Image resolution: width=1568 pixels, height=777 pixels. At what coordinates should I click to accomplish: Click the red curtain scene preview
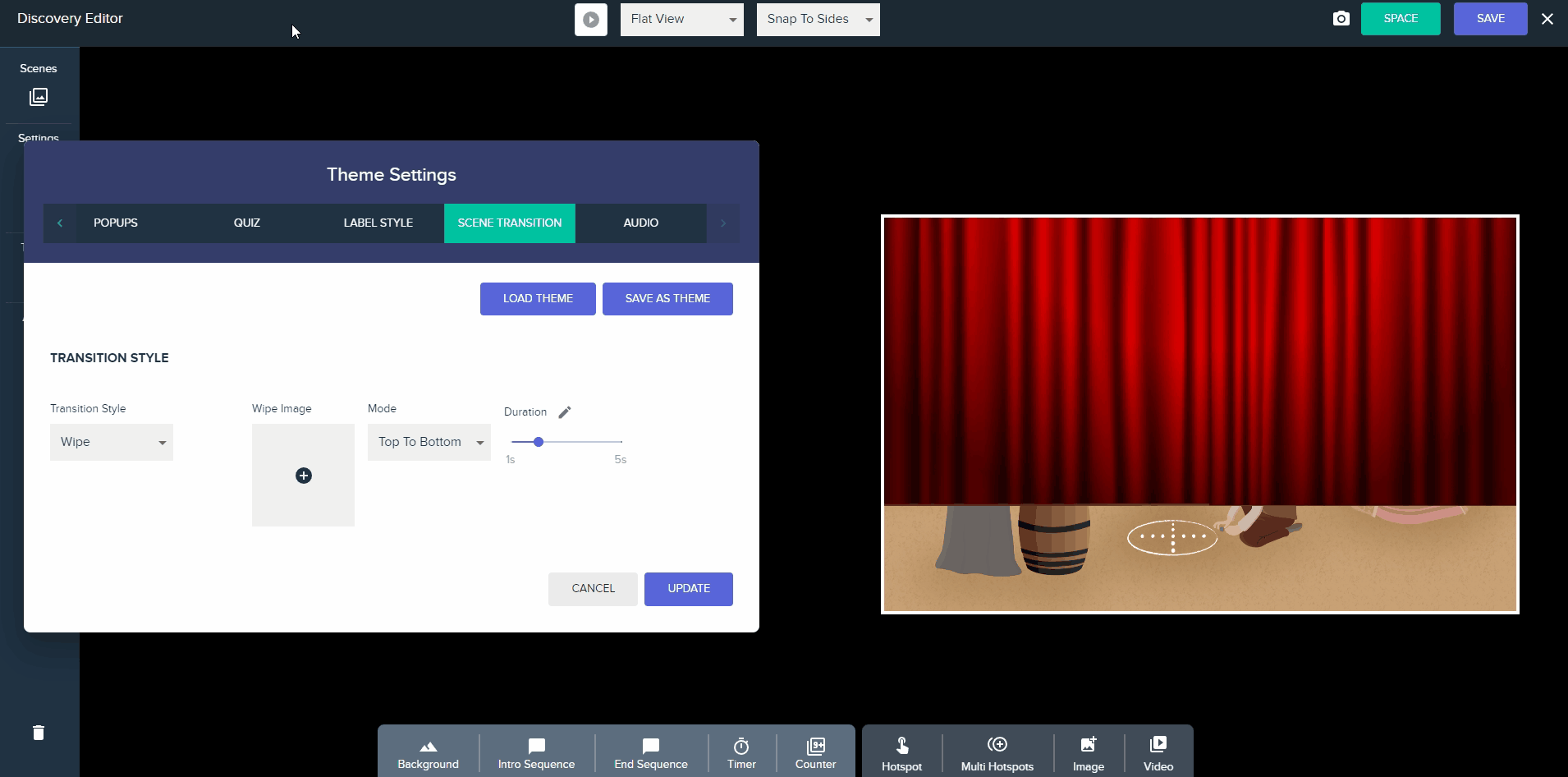tap(1200, 361)
